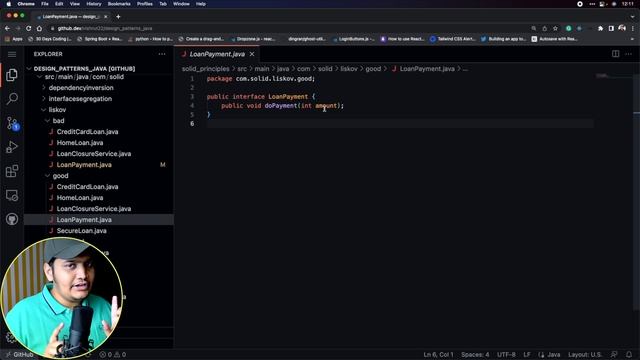This screenshot has height=360, width=640.
Task: Split the editor to the right
Action: coord(615,54)
